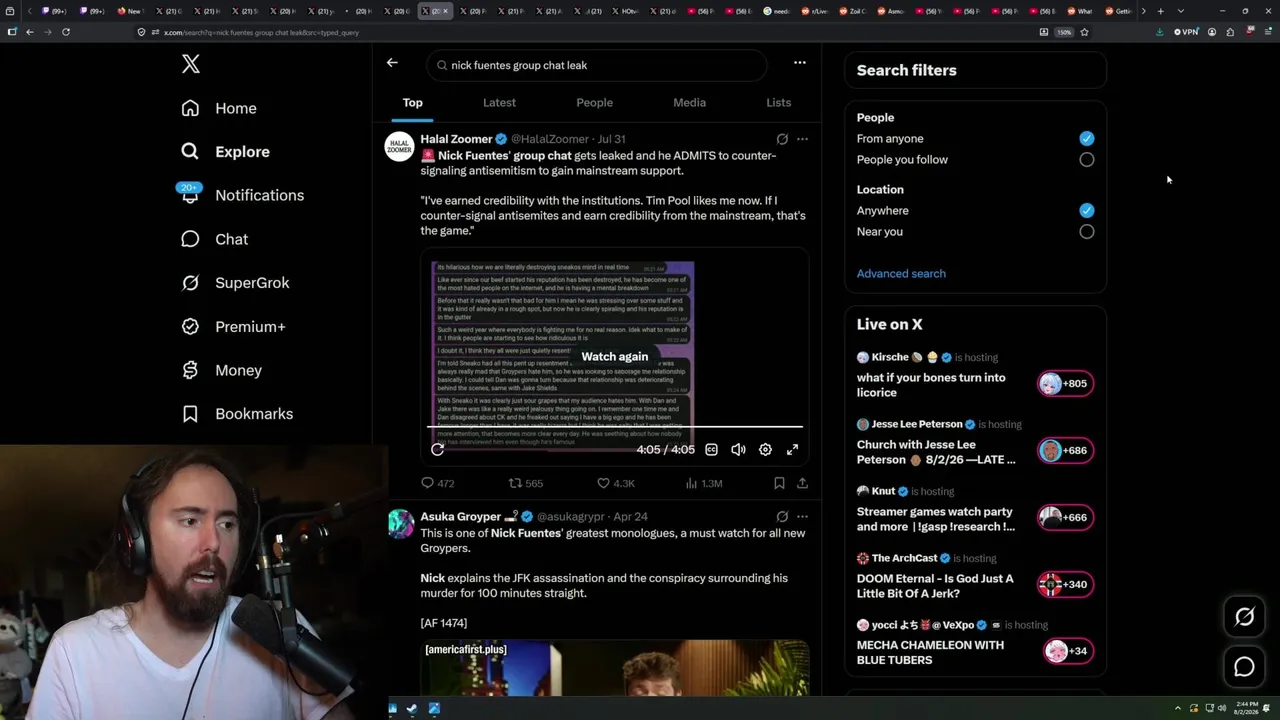Select the People you follow radio option
The image size is (1280, 720).
tap(1087, 160)
